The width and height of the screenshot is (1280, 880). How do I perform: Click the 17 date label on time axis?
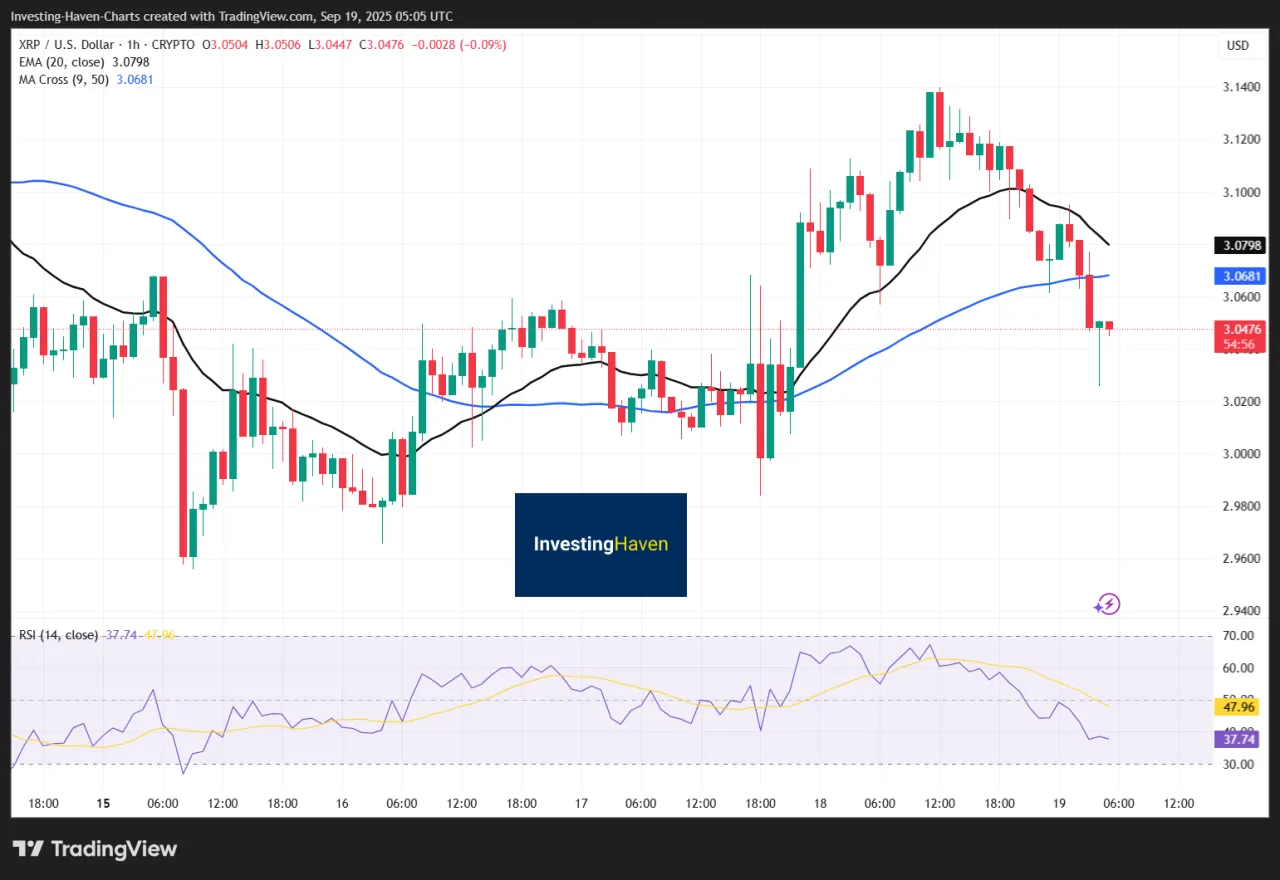[581, 803]
